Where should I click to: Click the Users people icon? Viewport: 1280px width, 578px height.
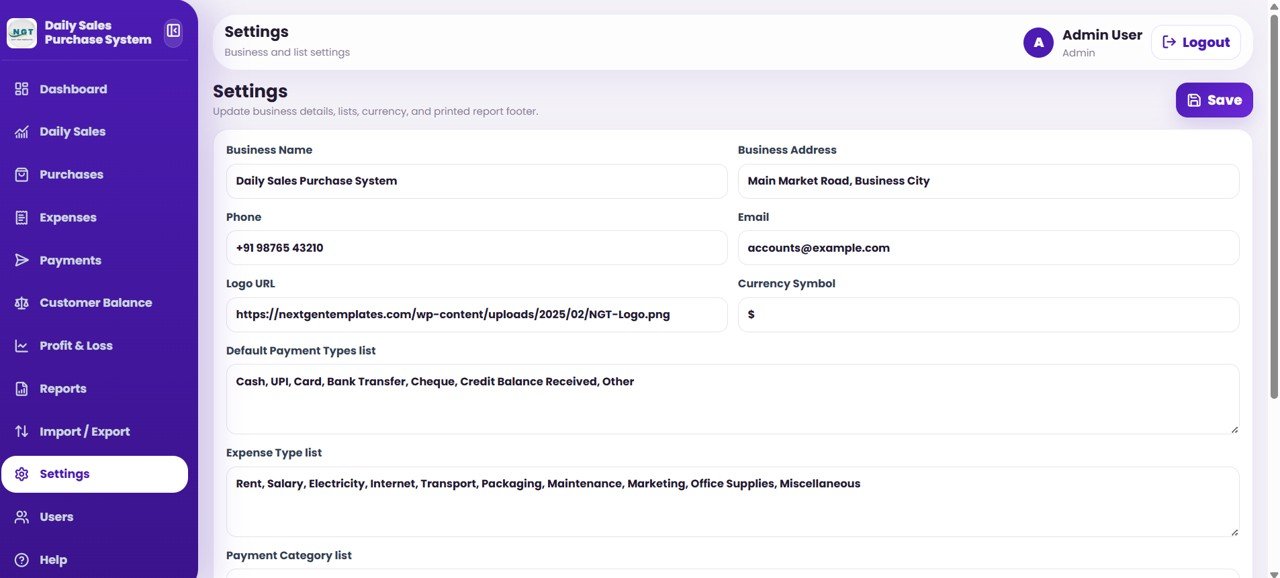click(x=22, y=517)
